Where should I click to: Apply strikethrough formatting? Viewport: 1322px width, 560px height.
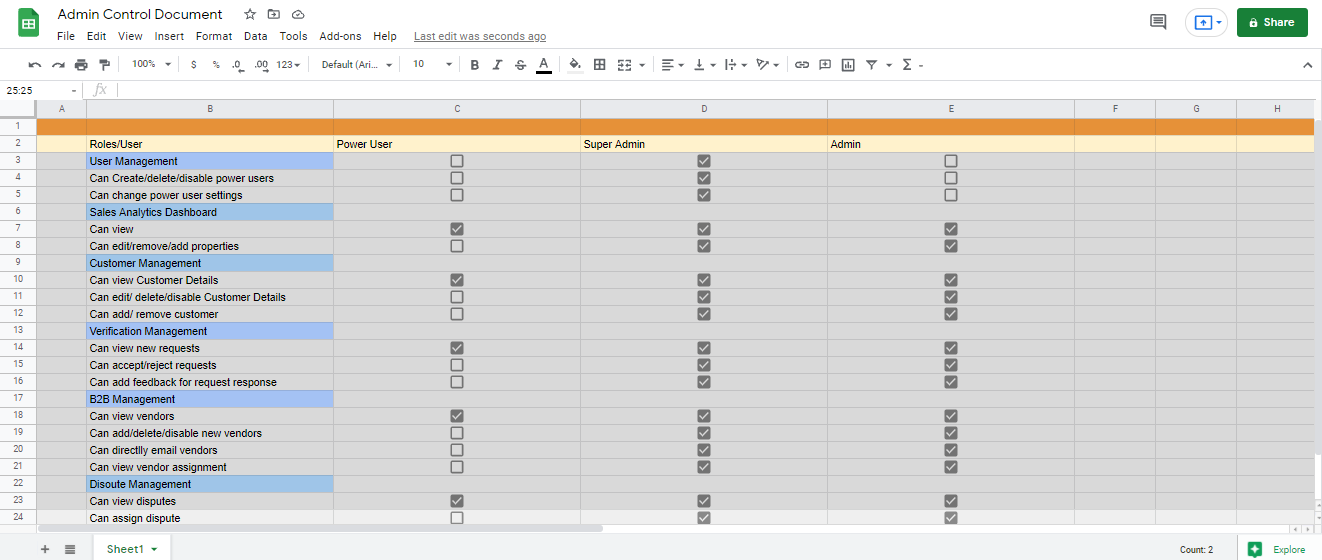tap(520, 65)
